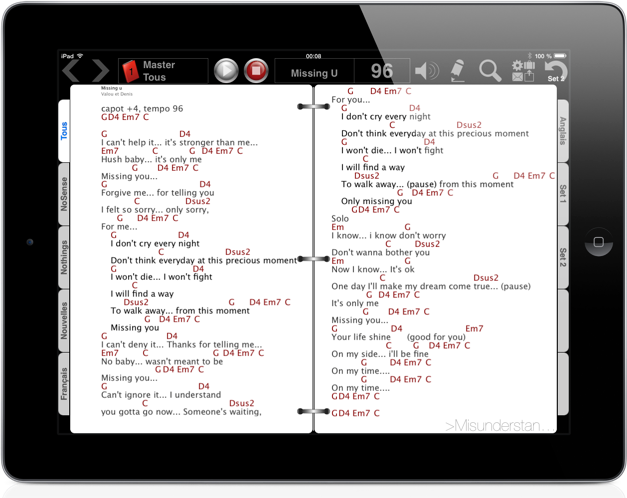Select the NoSense tab

pyautogui.click(x=64, y=194)
